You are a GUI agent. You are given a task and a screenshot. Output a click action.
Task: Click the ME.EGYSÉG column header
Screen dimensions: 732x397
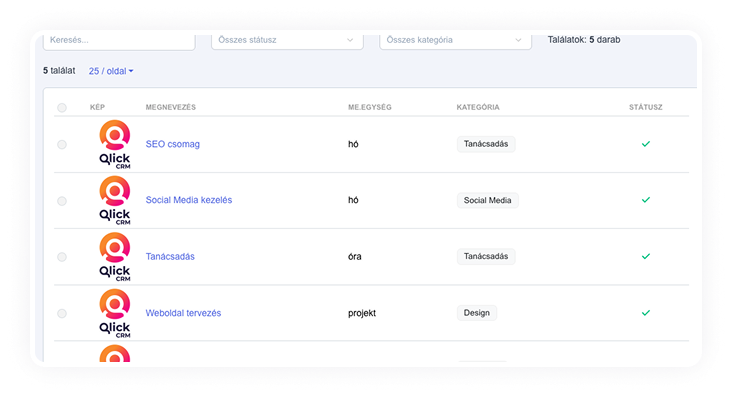(x=370, y=107)
